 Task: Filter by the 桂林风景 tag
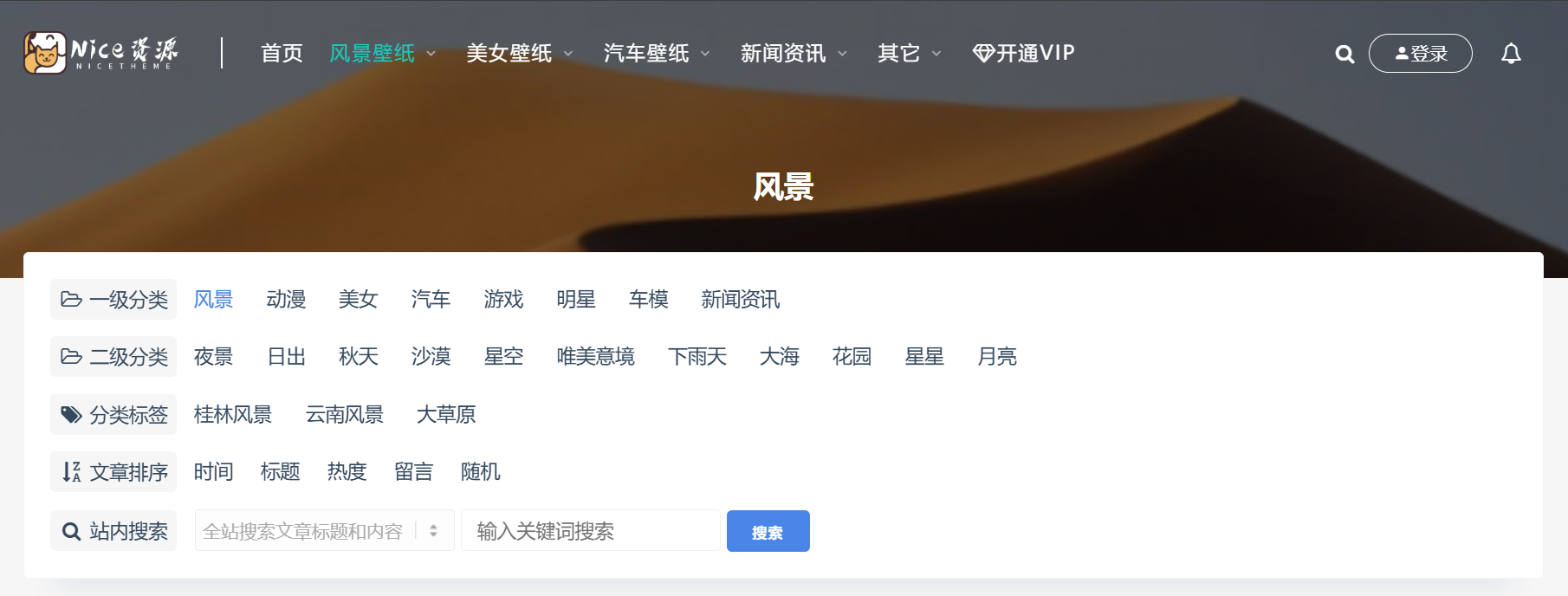pos(233,415)
